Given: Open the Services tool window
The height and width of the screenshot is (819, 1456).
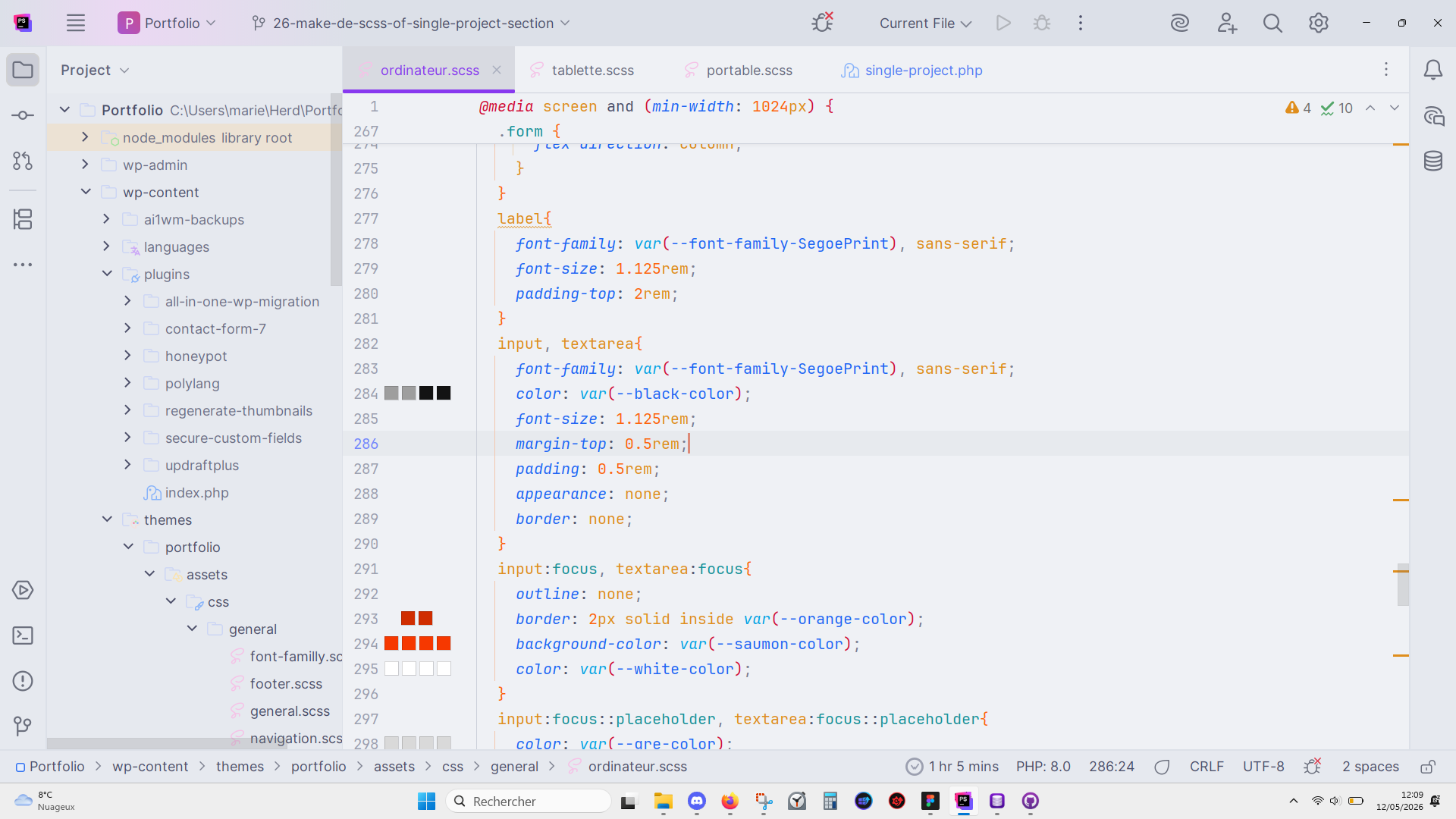Looking at the screenshot, I should click(23, 590).
